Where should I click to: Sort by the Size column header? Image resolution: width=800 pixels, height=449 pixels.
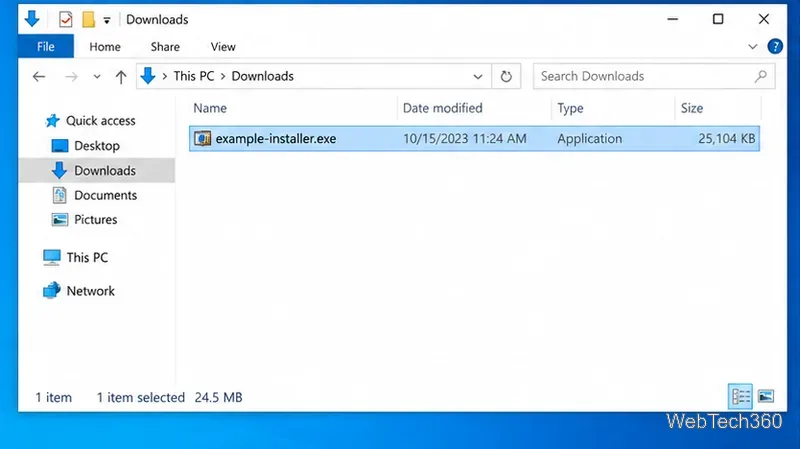point(692,108)
